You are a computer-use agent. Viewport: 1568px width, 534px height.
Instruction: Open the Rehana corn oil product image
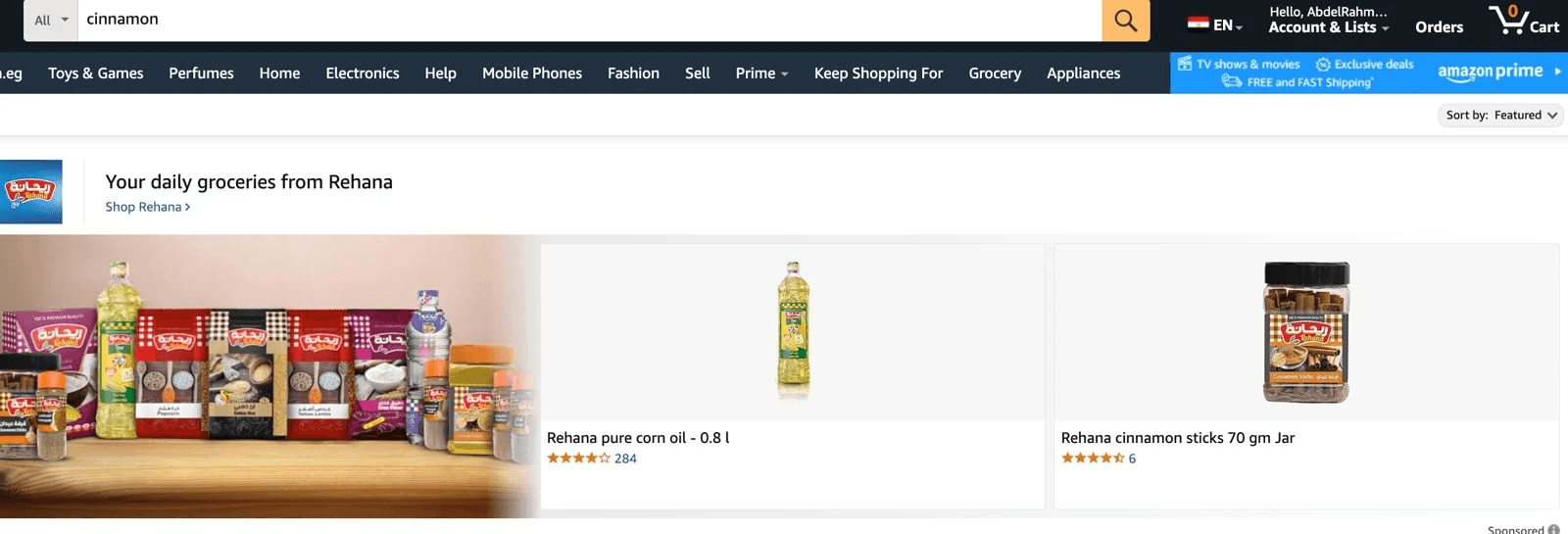tap(793, 331)
